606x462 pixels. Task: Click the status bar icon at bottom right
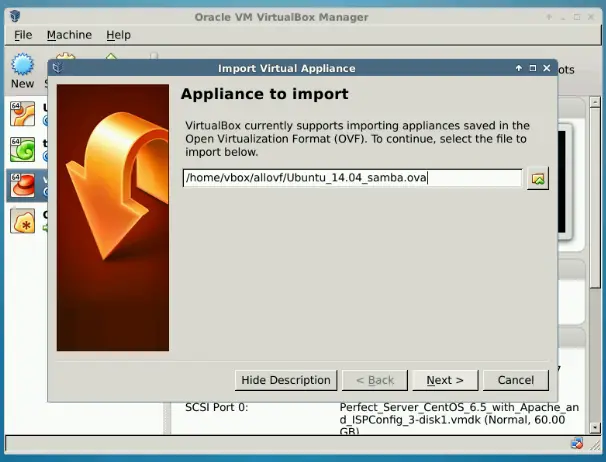point(577,443)
